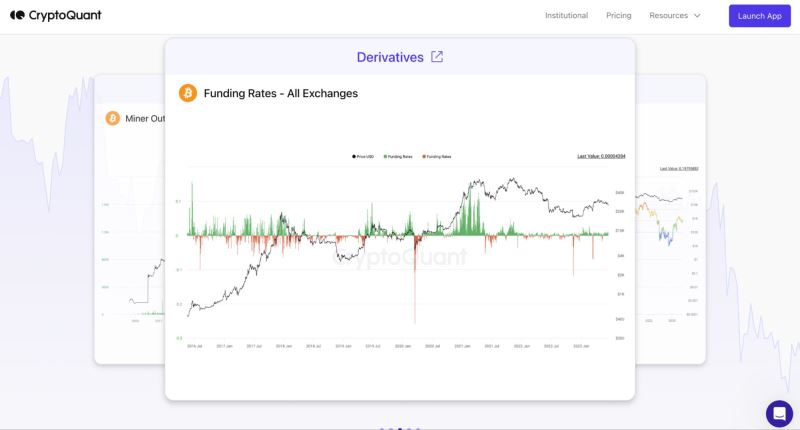Viewport: 800px width, 430px height.
Task: Open the Derivatives external link icon
Action: 437,57
